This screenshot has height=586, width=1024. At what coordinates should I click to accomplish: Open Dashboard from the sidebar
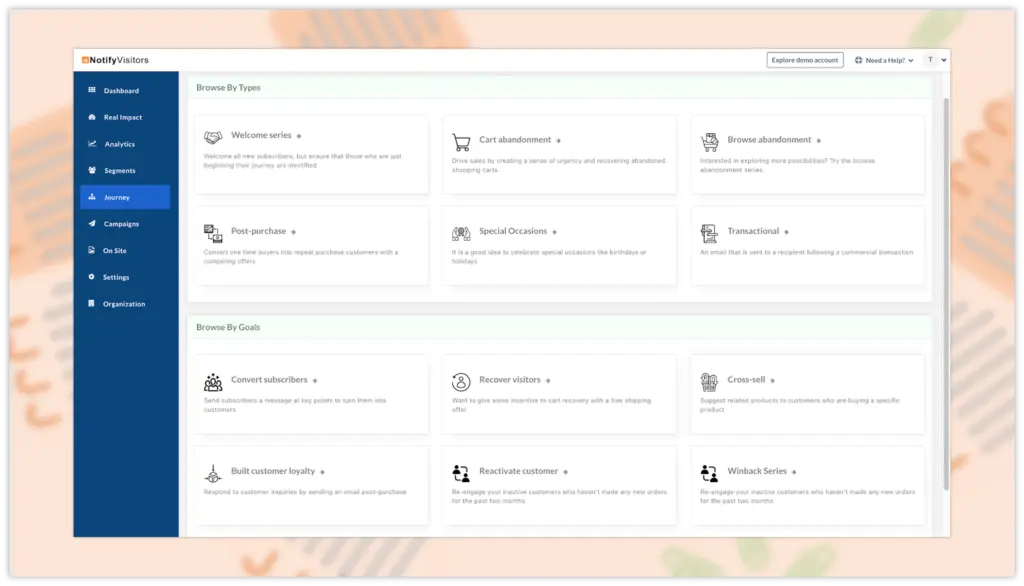pyautogui.click(x=121, y=91)
